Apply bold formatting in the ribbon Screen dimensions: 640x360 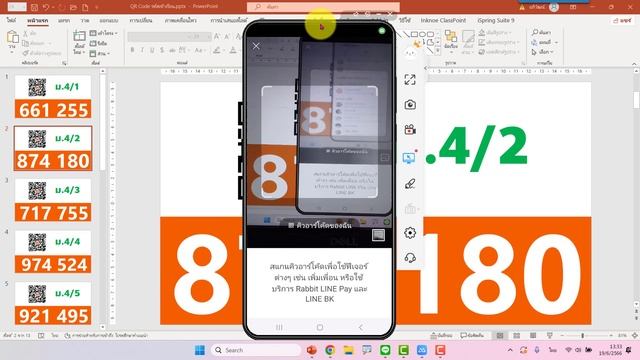132,50
